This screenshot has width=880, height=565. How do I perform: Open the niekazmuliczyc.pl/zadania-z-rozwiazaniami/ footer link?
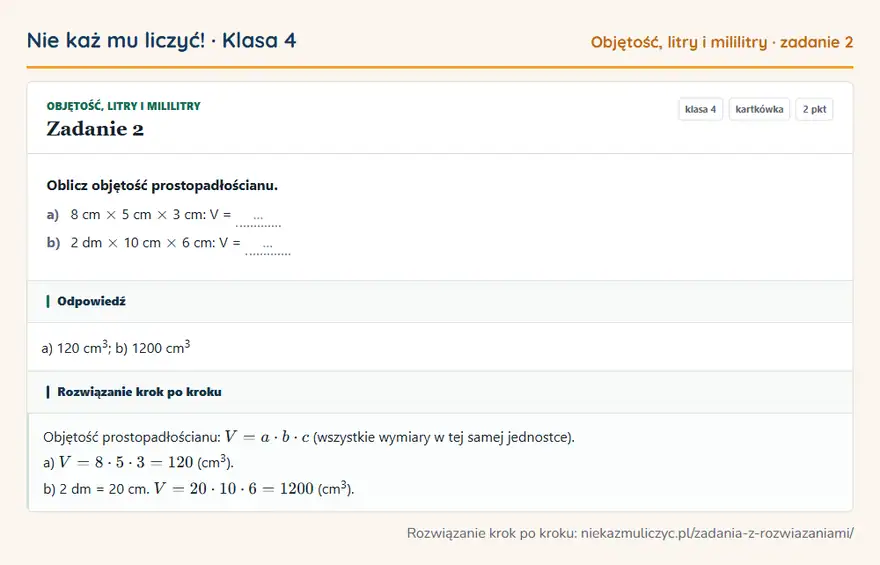(x=717, y=533)
